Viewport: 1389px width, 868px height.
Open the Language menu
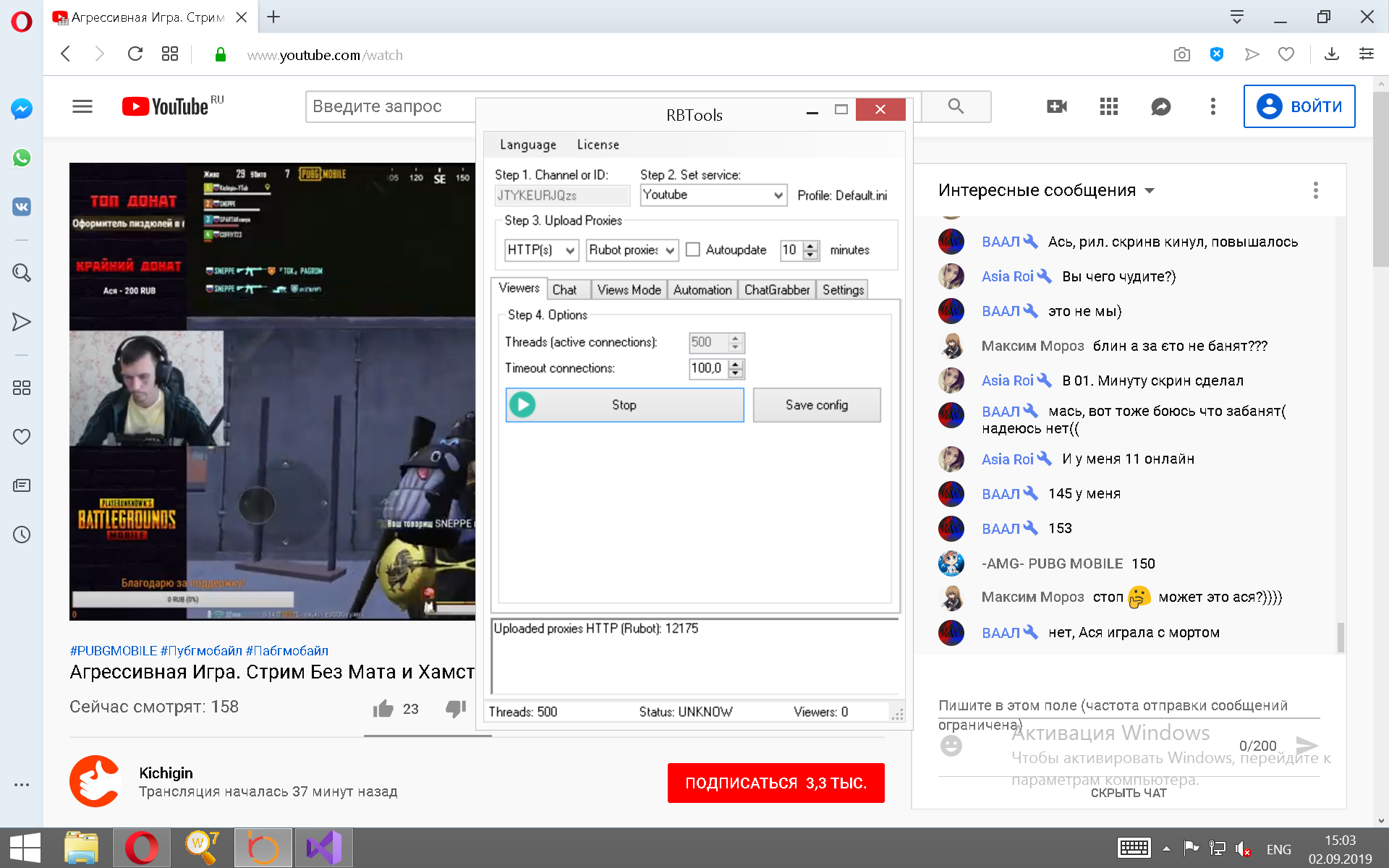(x=528, y=145)
